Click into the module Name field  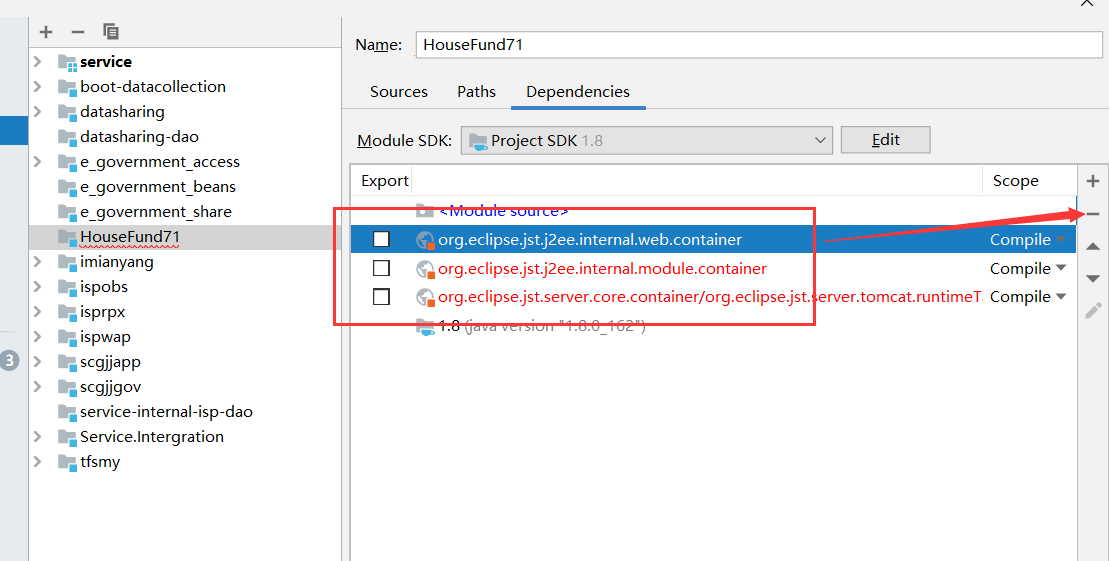(758, 45)
